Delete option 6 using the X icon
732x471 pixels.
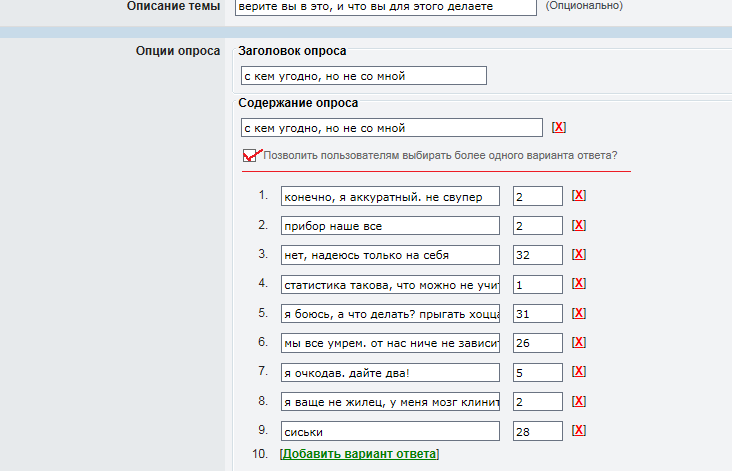579,343
